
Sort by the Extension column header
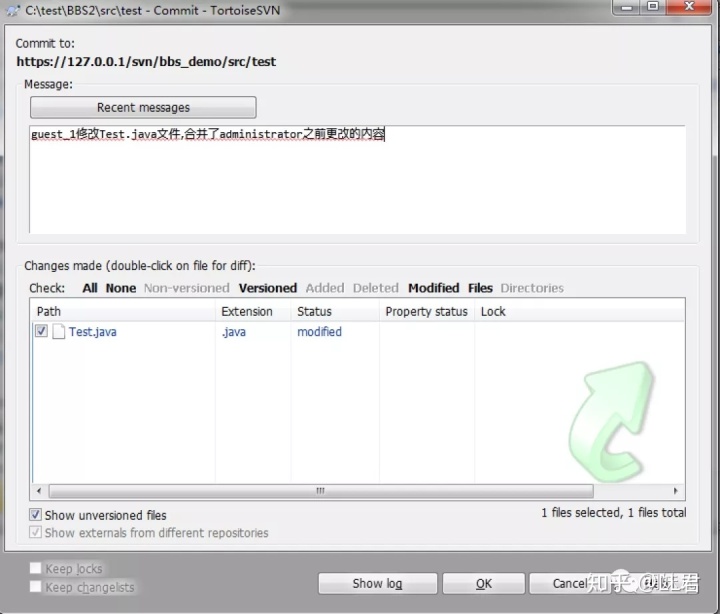253,311
